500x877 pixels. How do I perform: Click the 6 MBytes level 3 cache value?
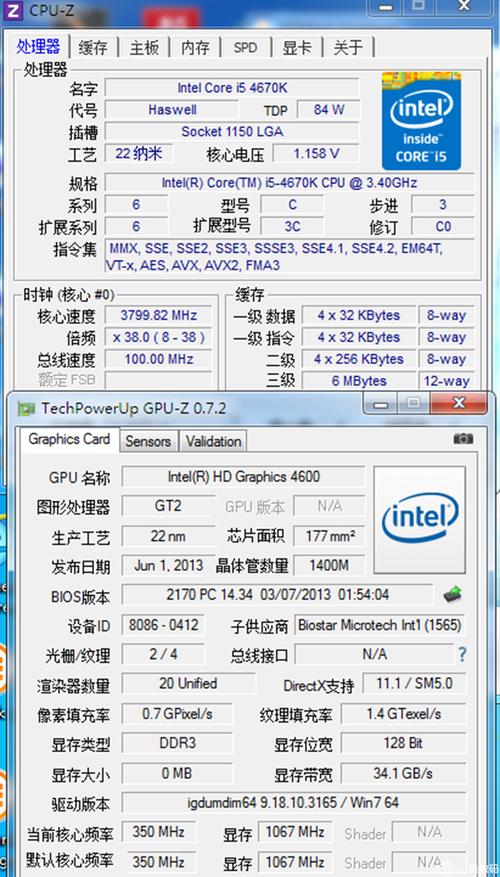[359, 381]
